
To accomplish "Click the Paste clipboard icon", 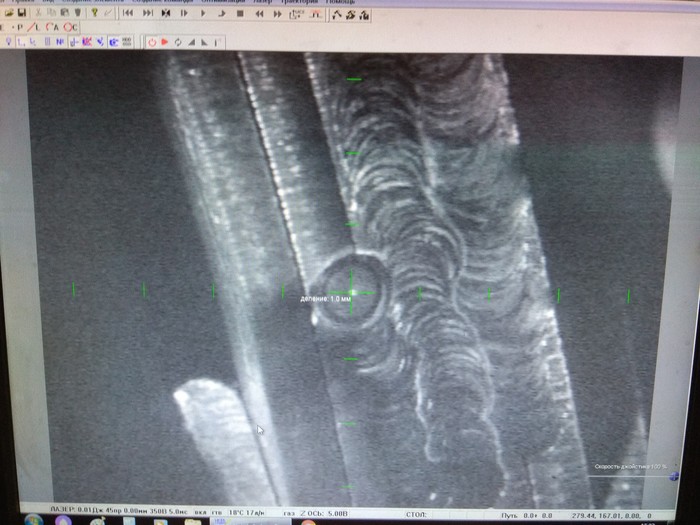I will click(x=64, y=12).
